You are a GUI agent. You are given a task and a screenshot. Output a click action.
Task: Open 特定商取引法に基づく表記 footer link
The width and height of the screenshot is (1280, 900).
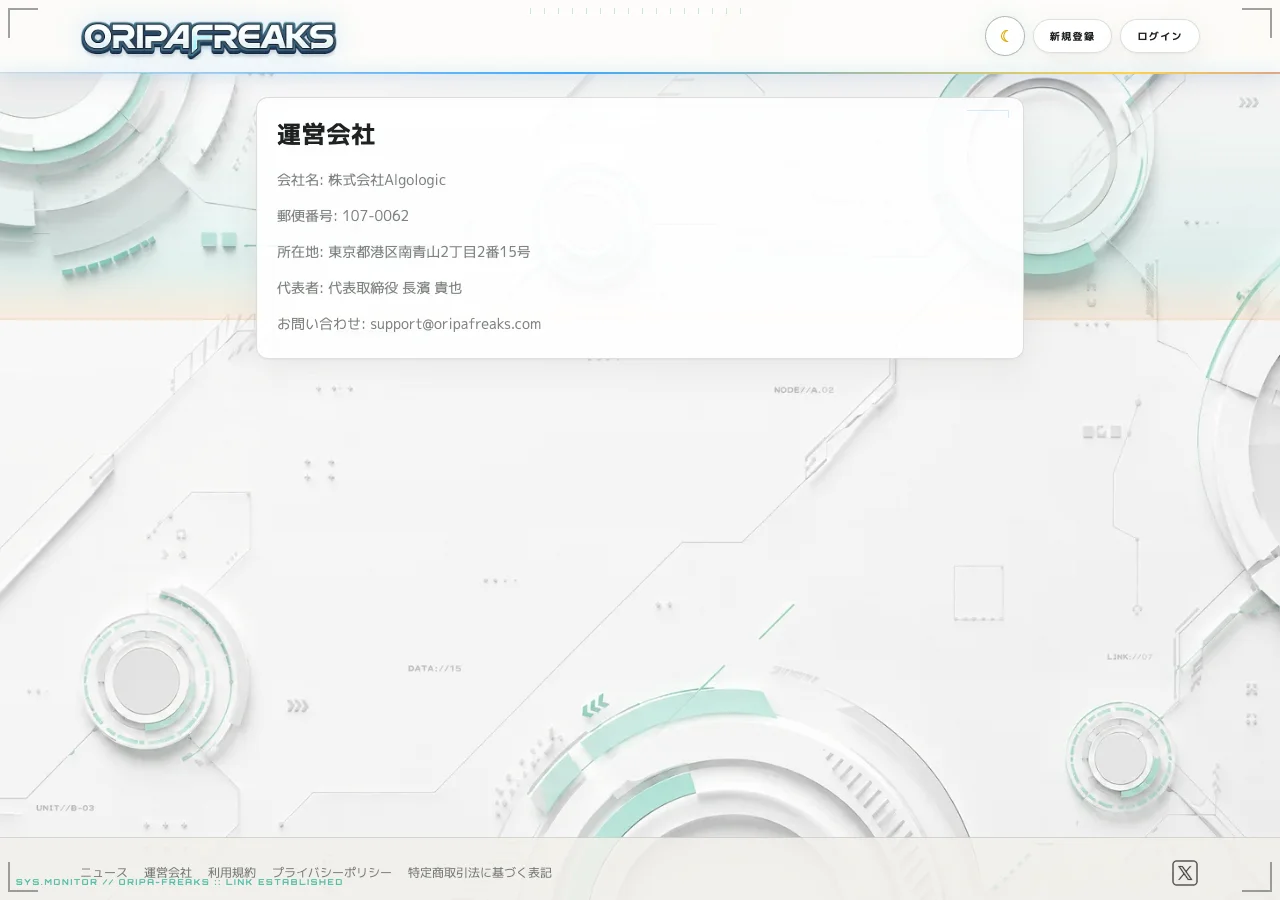(x=480, y=873)
